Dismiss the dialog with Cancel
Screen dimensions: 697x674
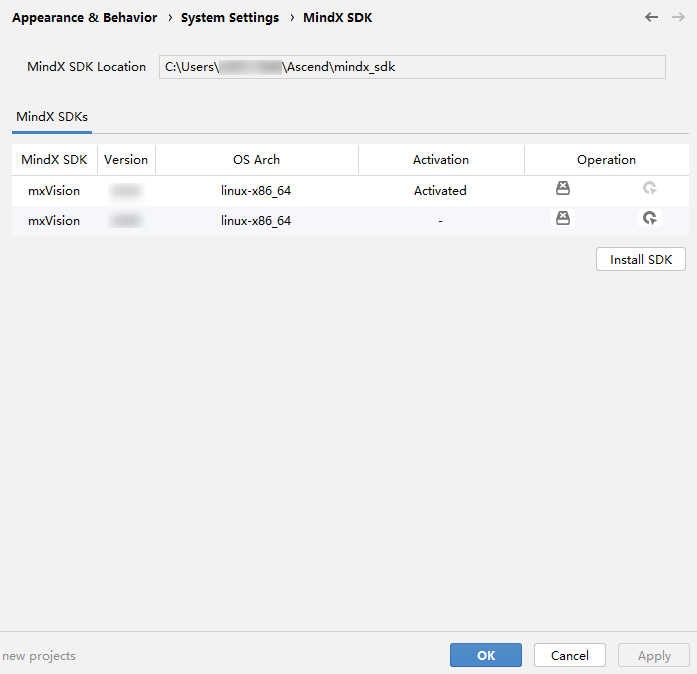[570, 655]
